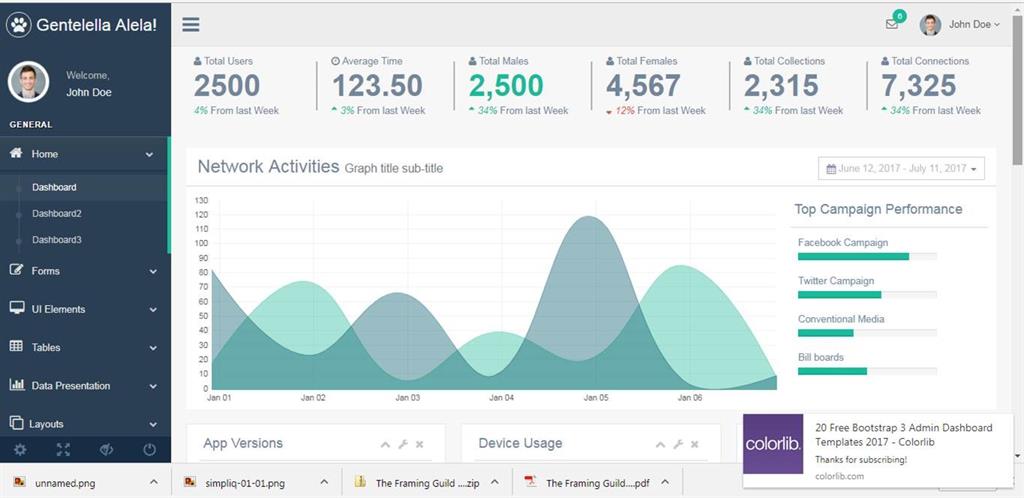
Task: Click the Total Connections value 7,325
Action: 919,86
